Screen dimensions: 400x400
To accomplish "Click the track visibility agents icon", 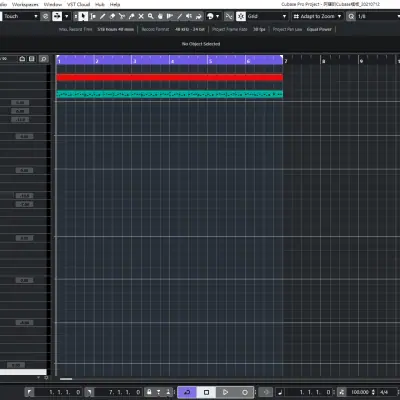I will pyautogui.click(x=32, y=59).
